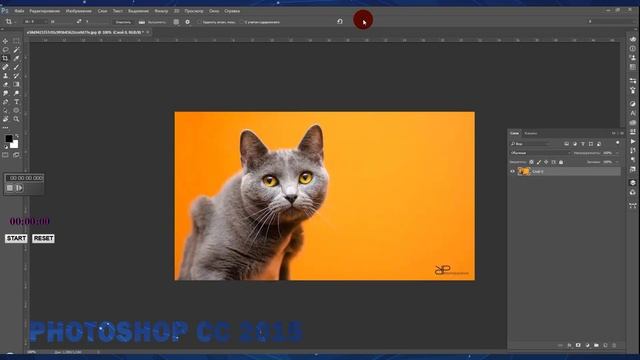The image size is (640, 360).
Task: Open the background color picker
Action: pos(15,145)
